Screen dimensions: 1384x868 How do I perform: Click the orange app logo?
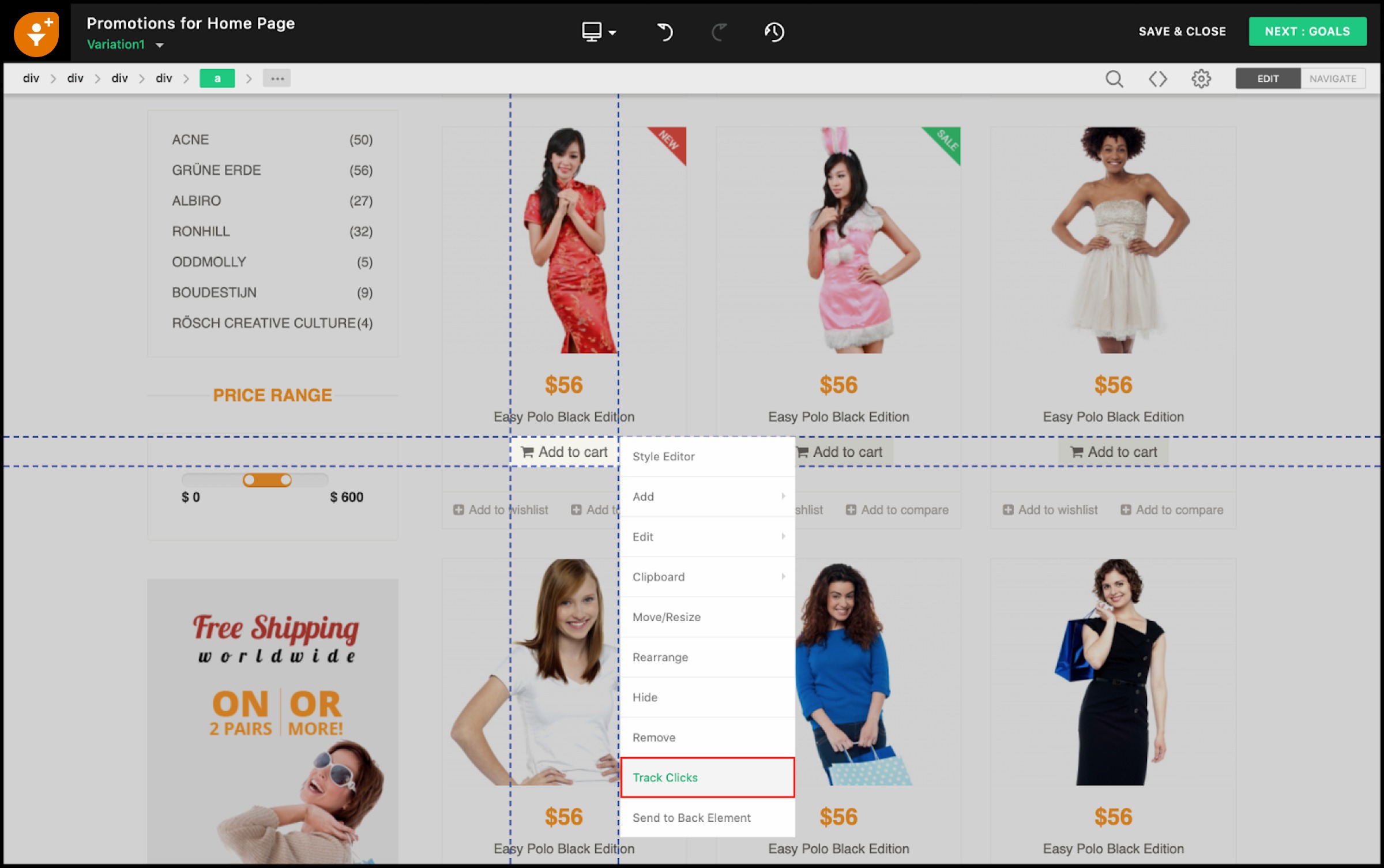click(36, 33)
